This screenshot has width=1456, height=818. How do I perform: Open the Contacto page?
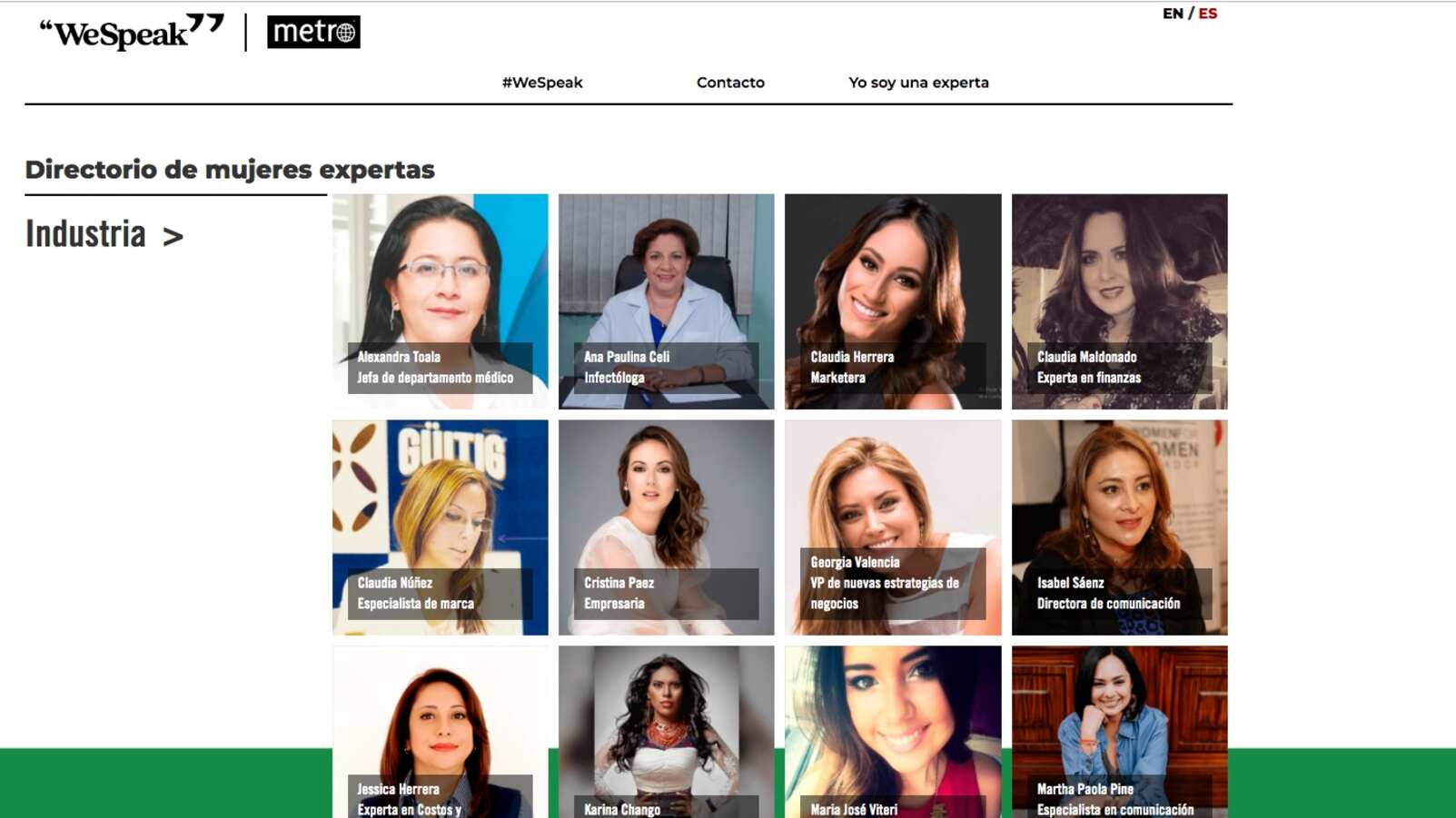click(x=730, y=83)
